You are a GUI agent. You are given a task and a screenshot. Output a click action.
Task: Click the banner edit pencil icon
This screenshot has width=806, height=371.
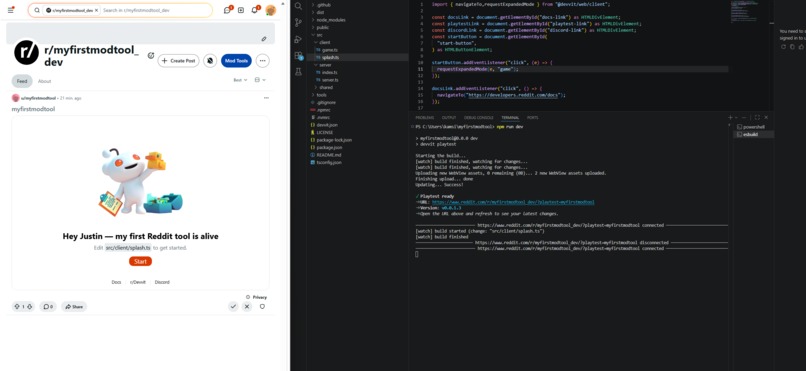pos(264,39)
